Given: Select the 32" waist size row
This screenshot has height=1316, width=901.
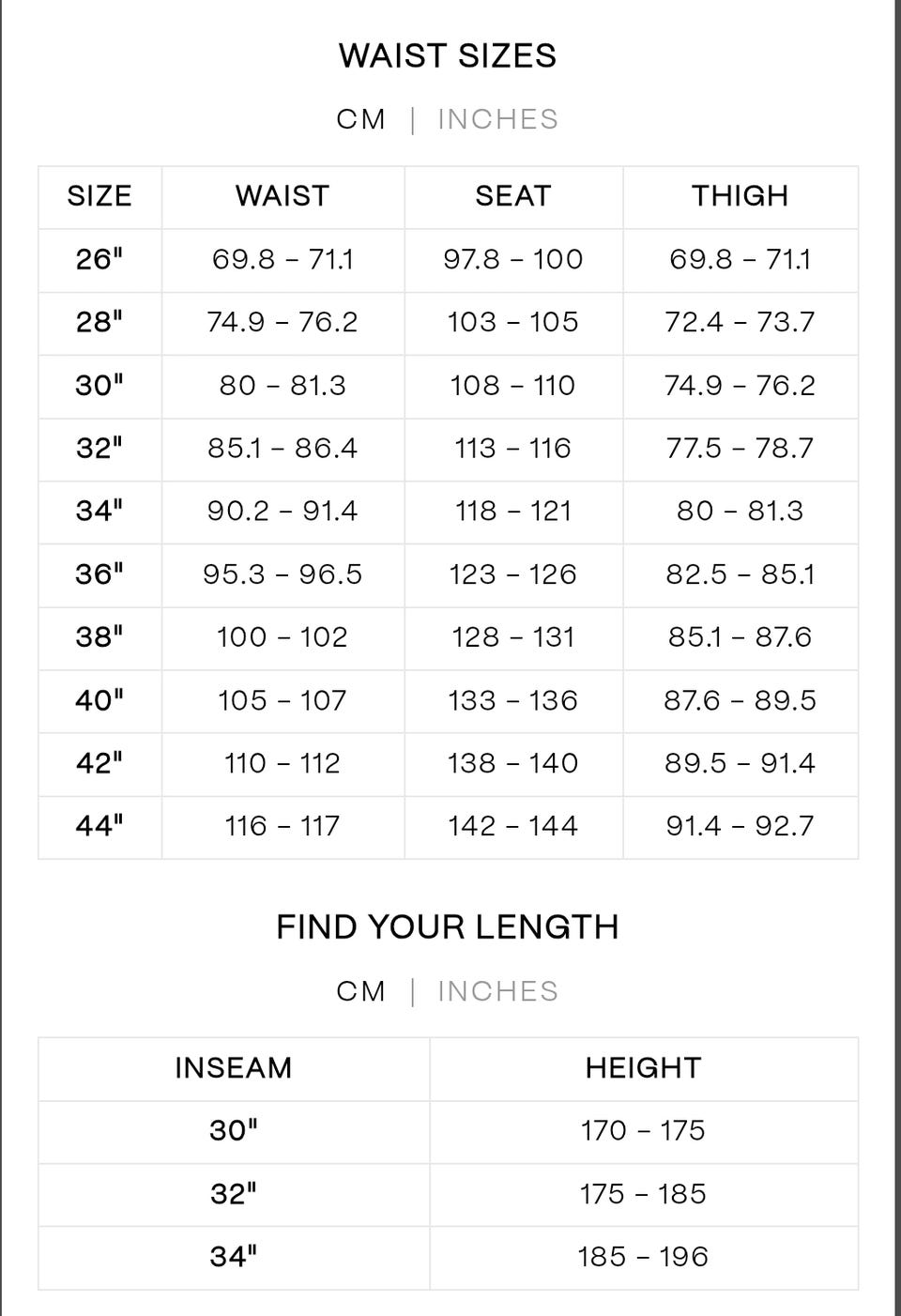Looking at the screenshot, I should [448, 449].
